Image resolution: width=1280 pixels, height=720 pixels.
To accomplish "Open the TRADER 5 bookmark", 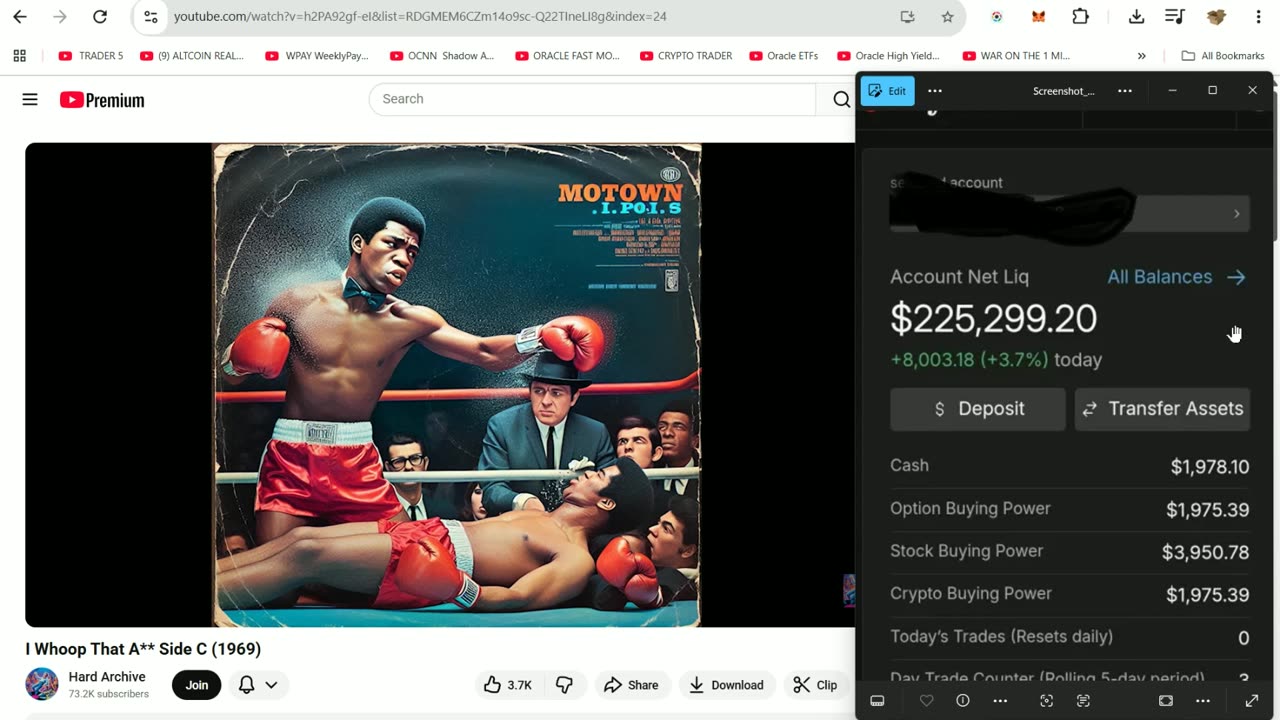I will (x=91, y=56).
